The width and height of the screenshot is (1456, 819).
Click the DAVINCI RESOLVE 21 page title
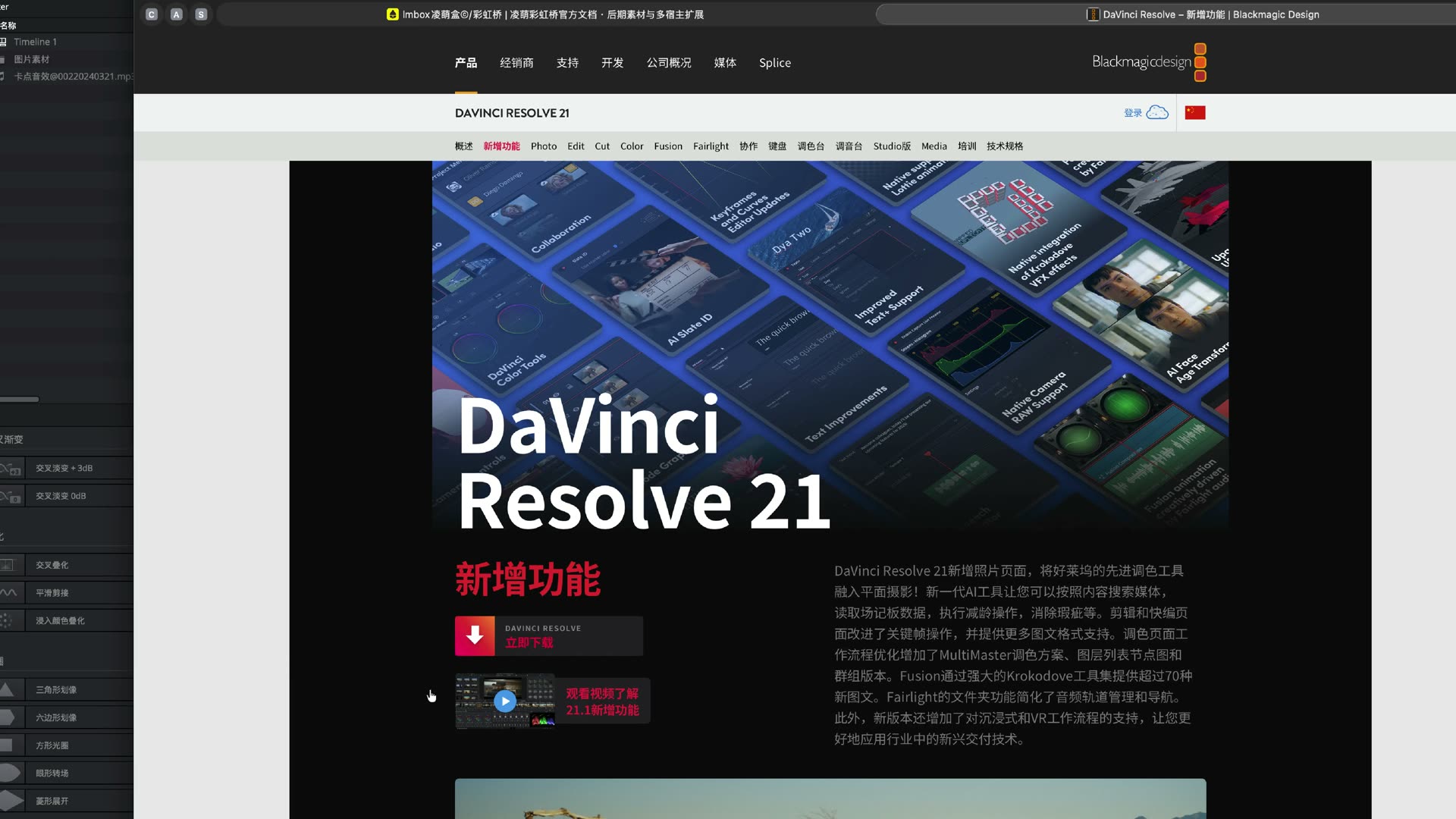coord(512,113)
